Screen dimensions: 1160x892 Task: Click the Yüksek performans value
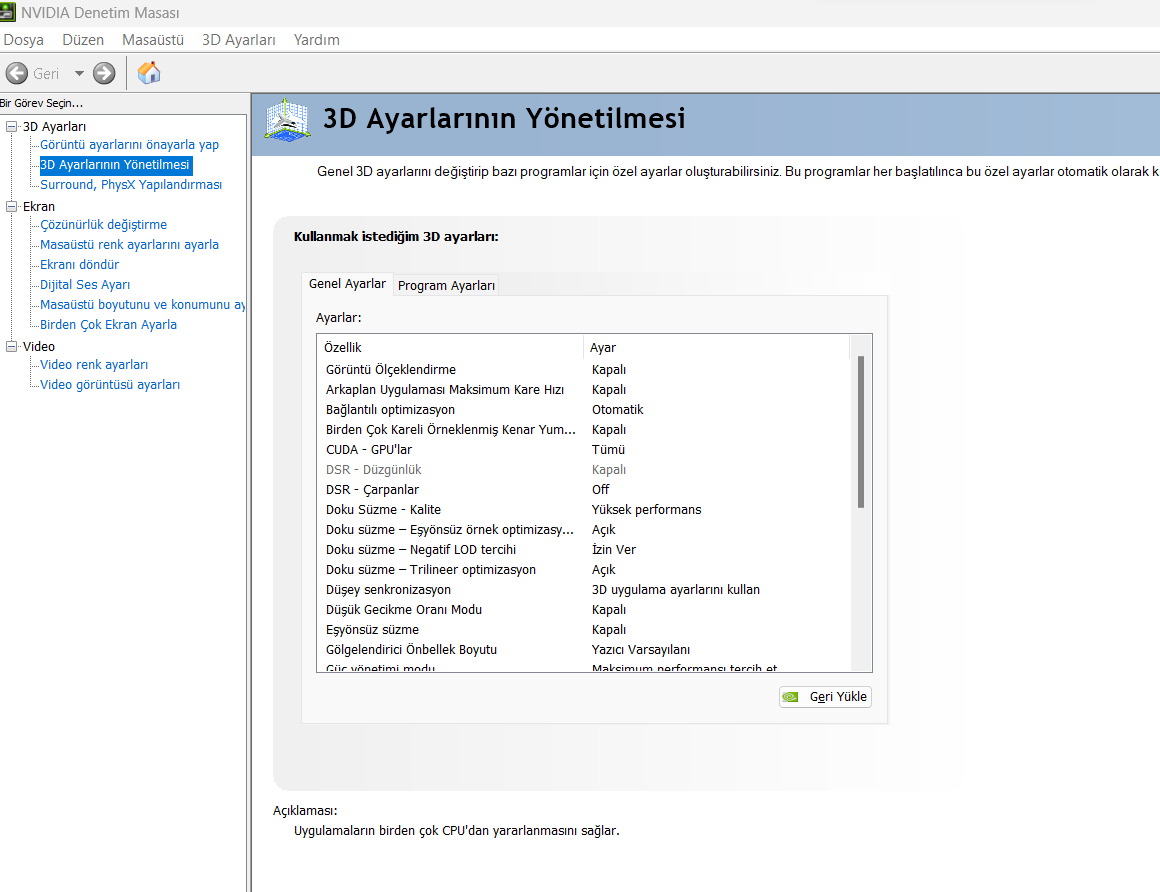coord(647,510)
